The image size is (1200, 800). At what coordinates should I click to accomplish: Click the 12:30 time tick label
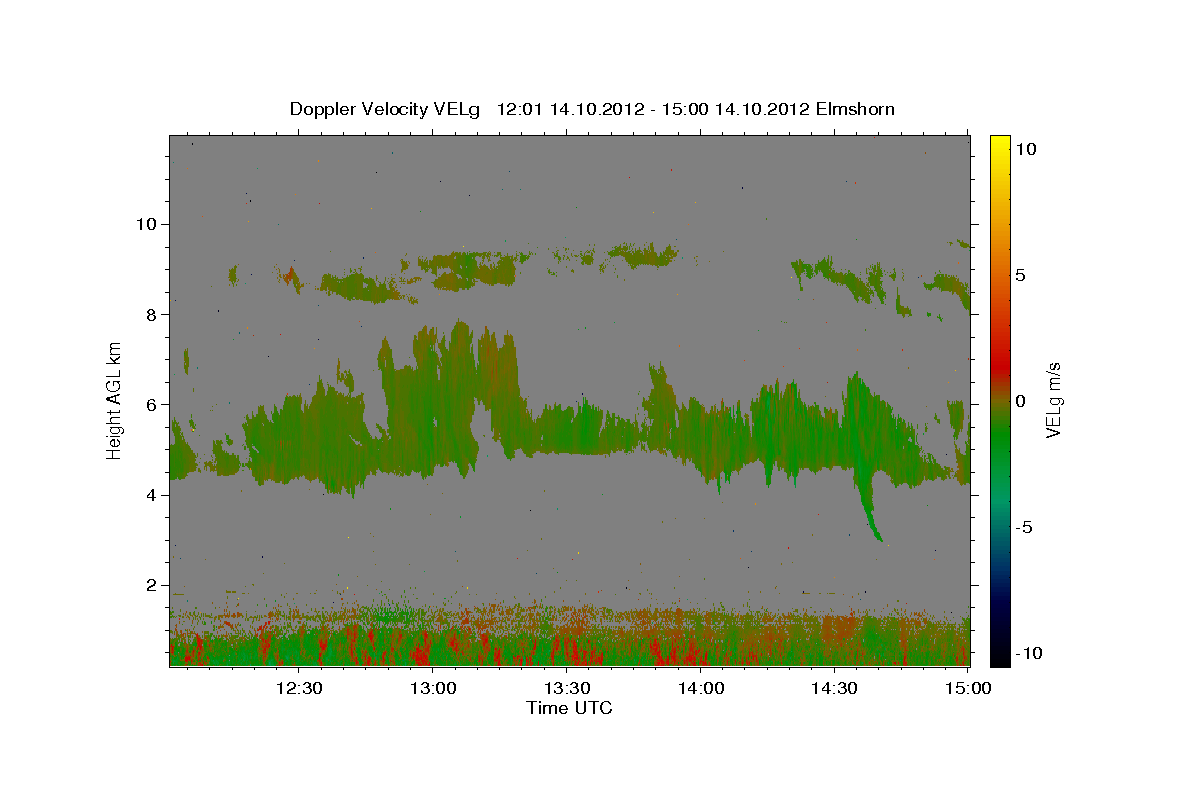coord(298,688)
